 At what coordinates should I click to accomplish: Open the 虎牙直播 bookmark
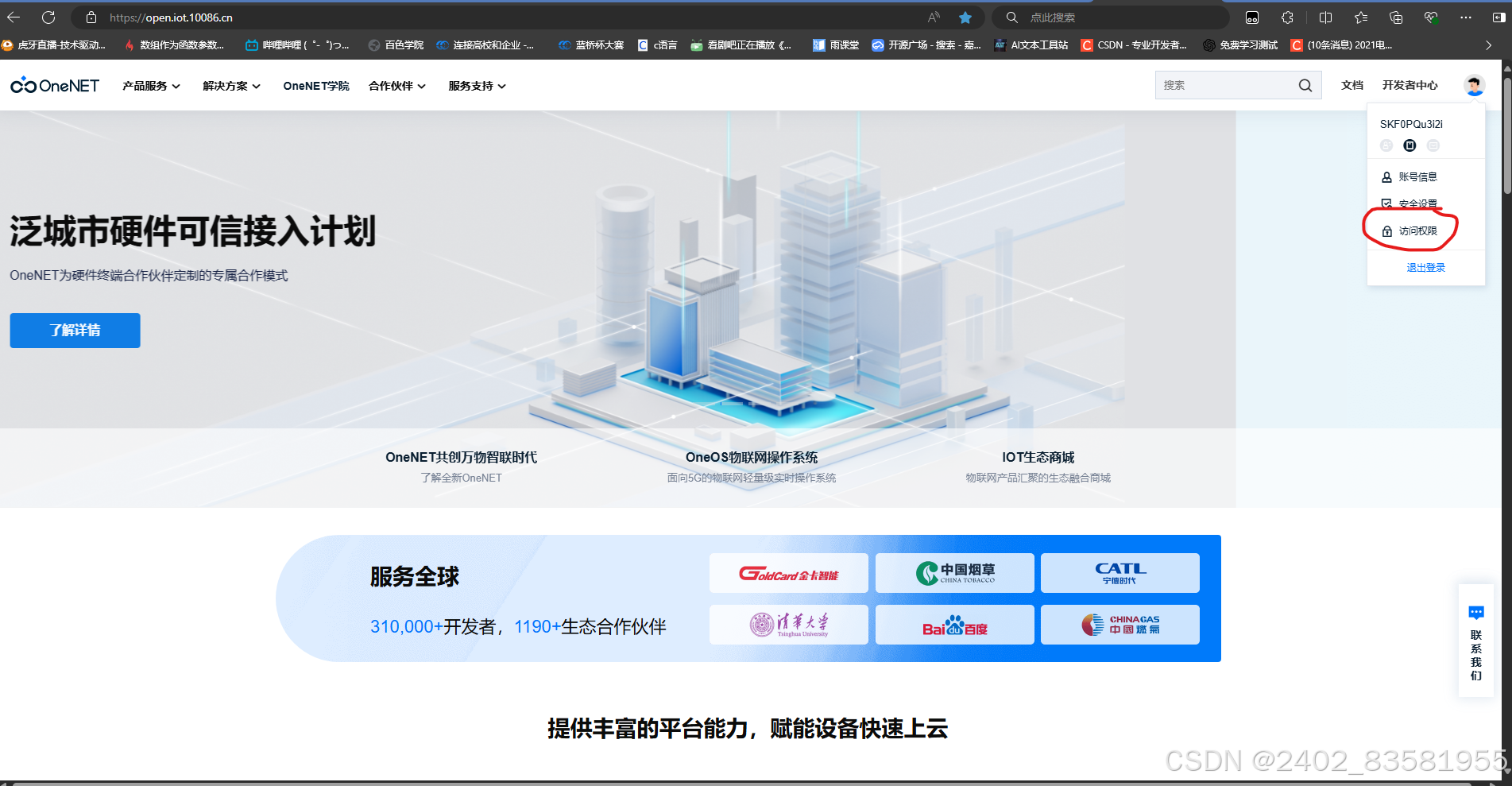coord(54,45)
